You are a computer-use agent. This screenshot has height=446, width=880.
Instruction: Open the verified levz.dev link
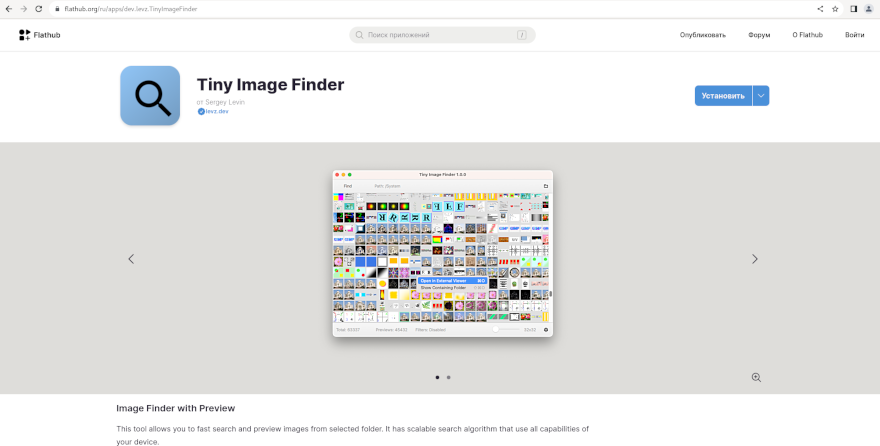pos(217,112)
